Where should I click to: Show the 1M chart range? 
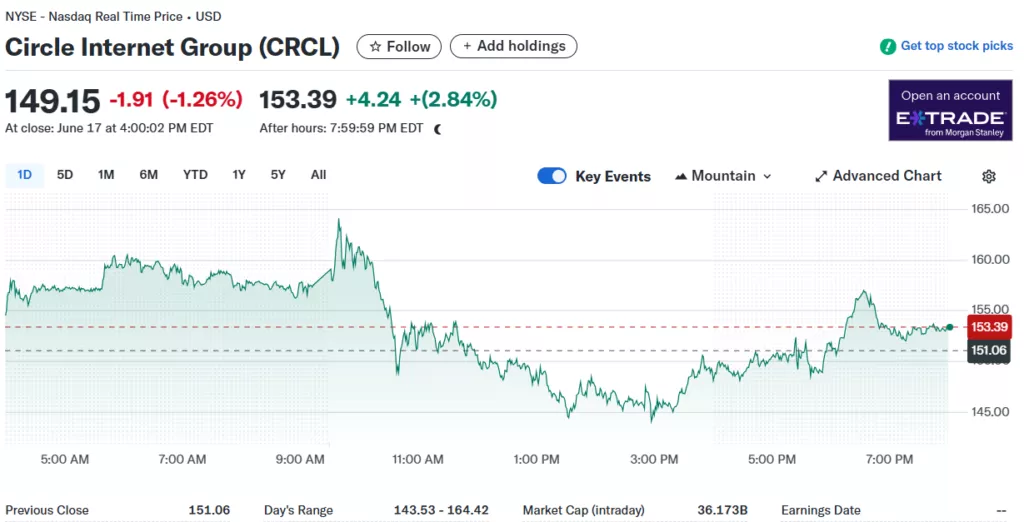[x=106, y=175]
